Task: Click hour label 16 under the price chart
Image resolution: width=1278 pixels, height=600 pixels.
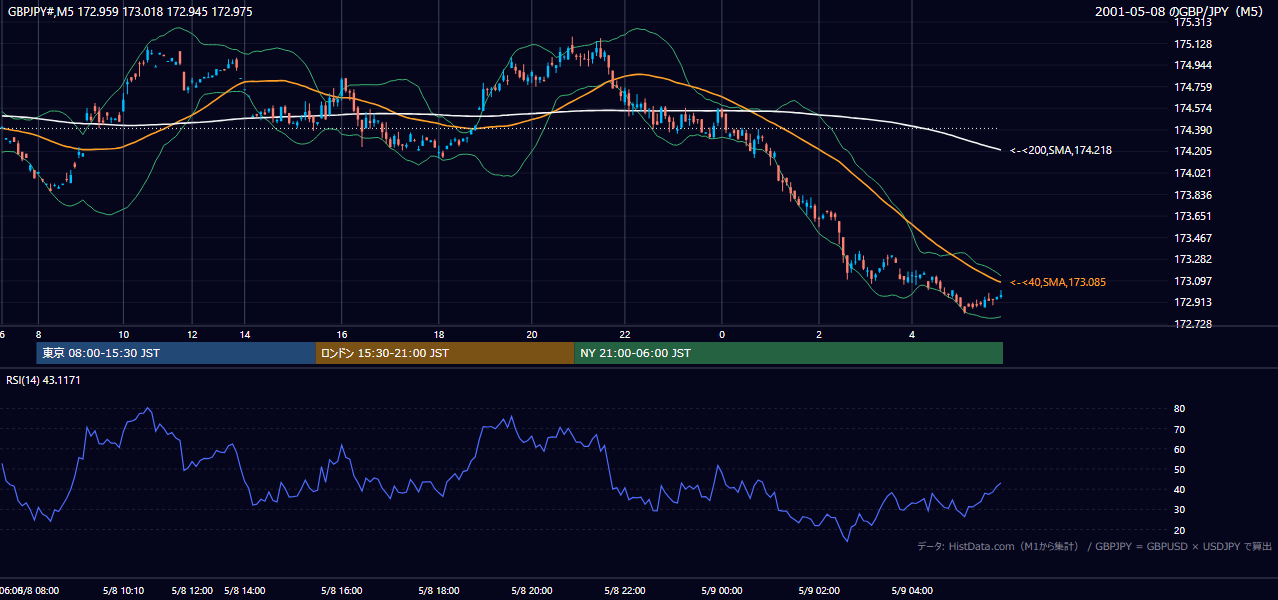Action: (x=342, y=334)
